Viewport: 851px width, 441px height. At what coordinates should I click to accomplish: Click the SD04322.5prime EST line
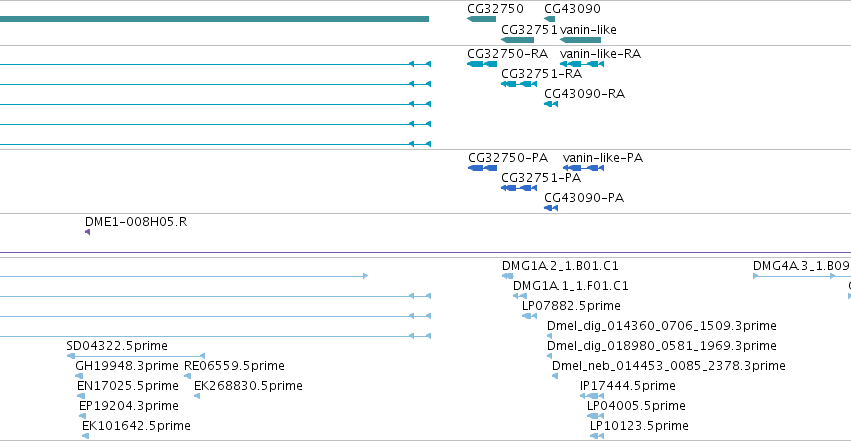click(x=136, y=356)
